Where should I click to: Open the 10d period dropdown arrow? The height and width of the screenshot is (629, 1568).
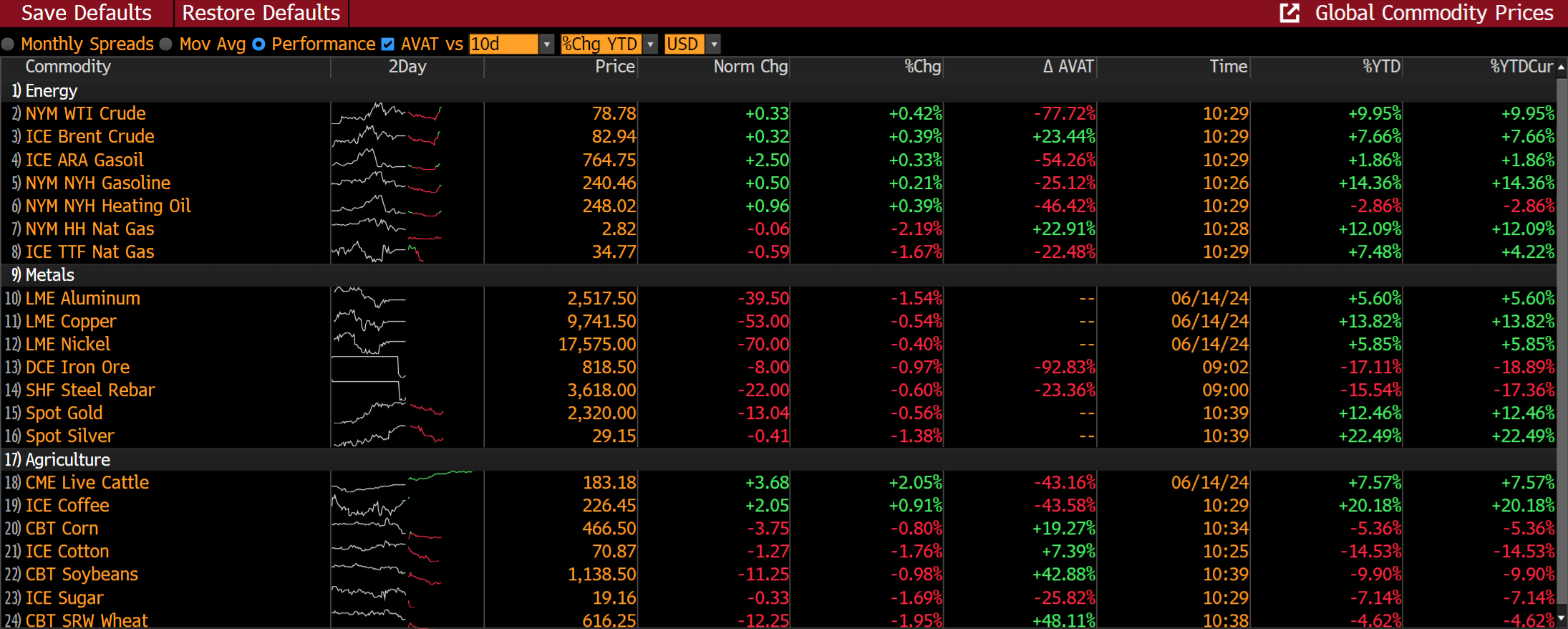(x=547, y=44)
